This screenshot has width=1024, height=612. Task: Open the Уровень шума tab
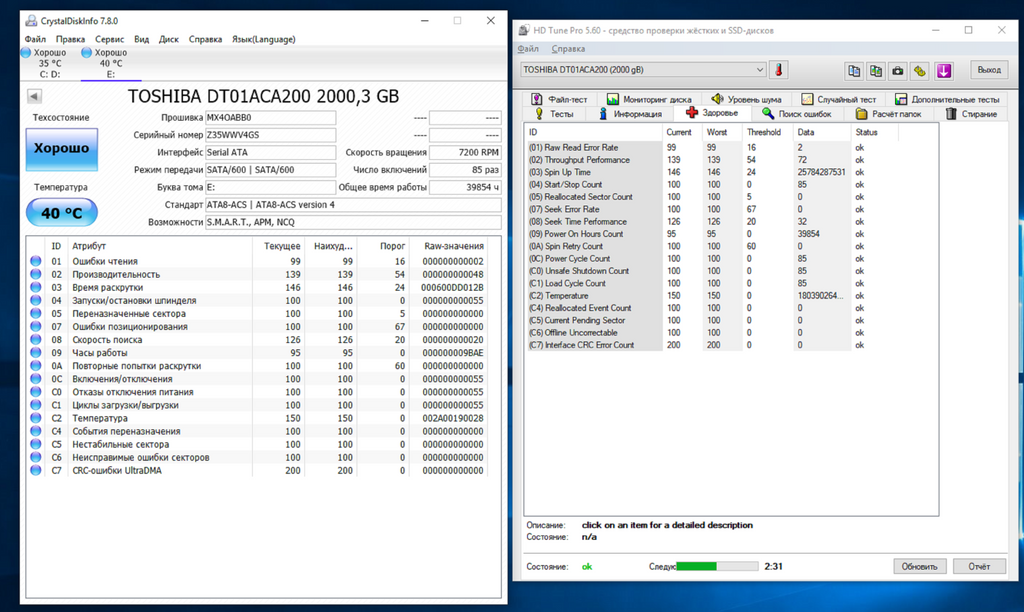[746, 99]
